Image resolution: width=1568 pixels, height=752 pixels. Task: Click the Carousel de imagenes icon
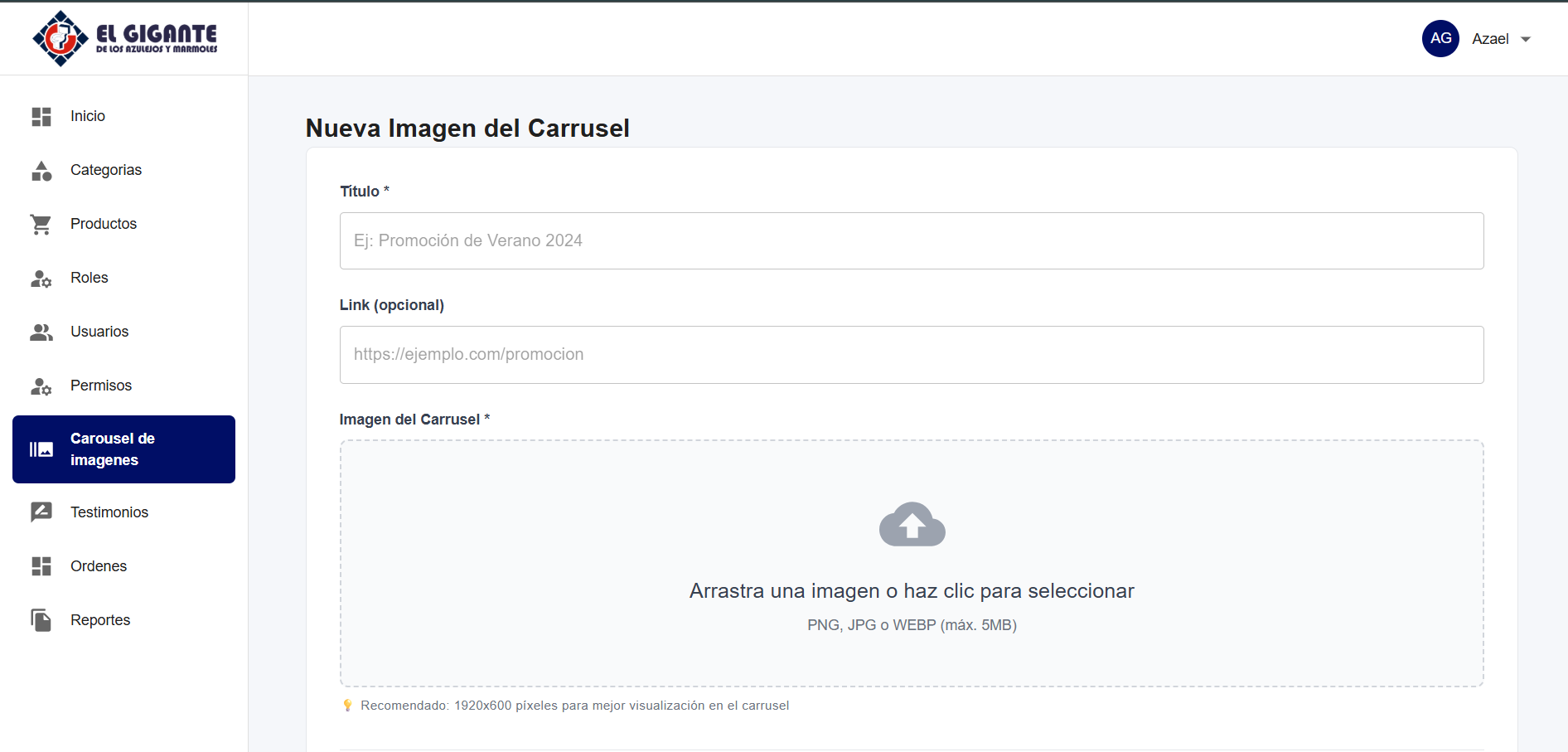click(x=41, y=449)
